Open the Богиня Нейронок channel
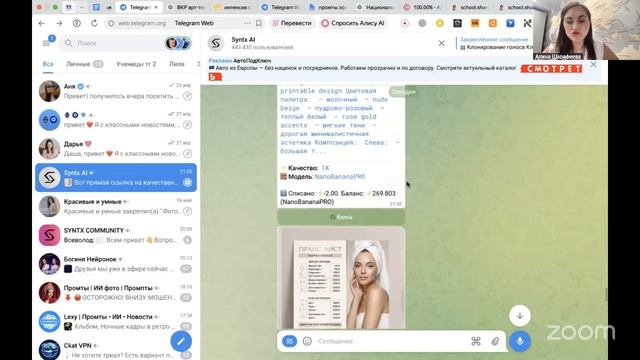 click(x=116, y=264)
